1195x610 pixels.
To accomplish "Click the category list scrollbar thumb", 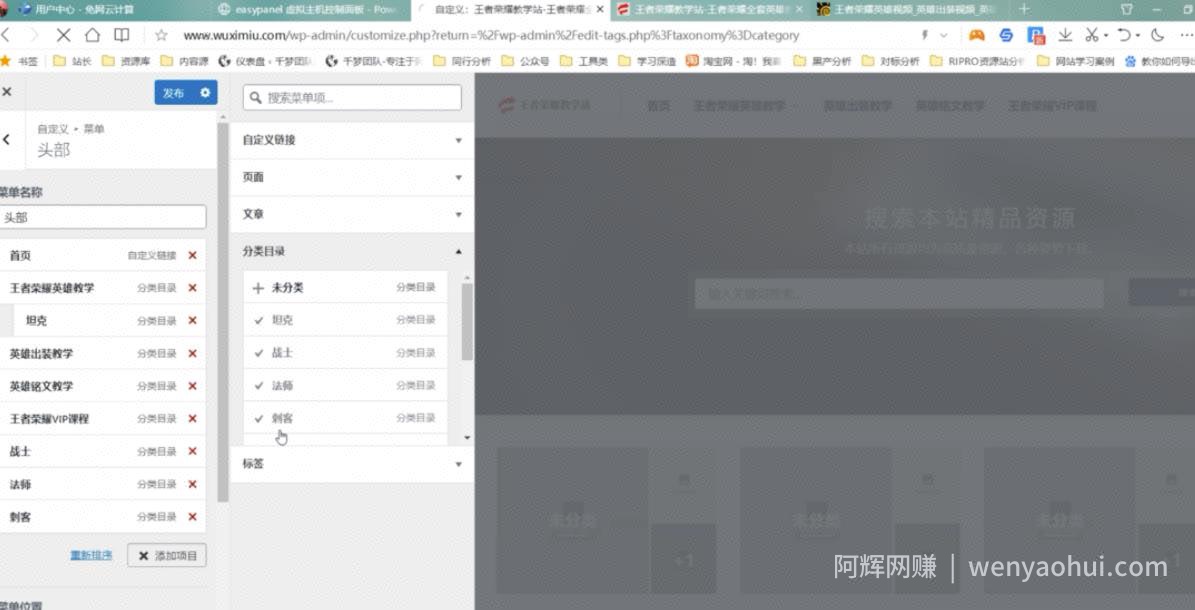I will (x=467, y=322).
